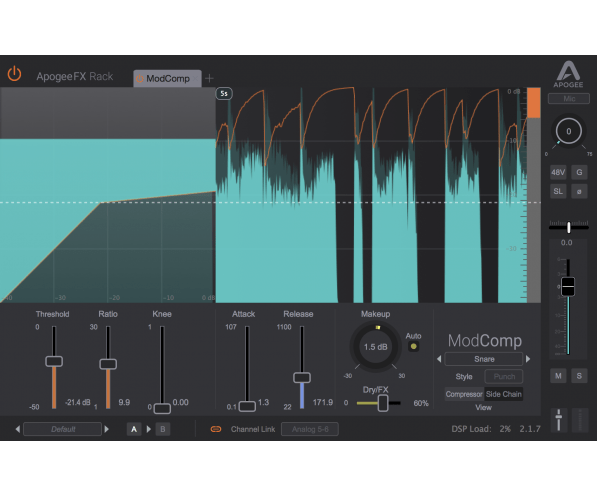
Task: Add a new plugin with the plus icon
Action: (x=209, y=78)
